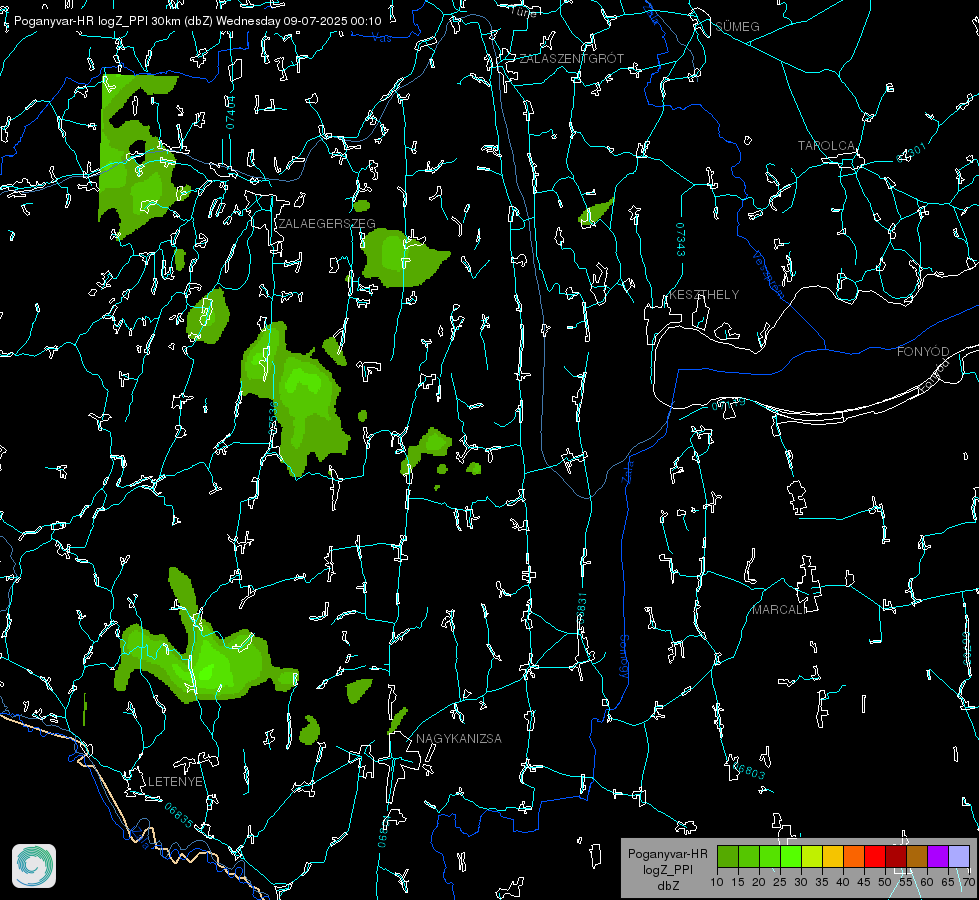Click the KESZTHELY city label
This screenshot has width=979, height=900.
tap(704, 295)
